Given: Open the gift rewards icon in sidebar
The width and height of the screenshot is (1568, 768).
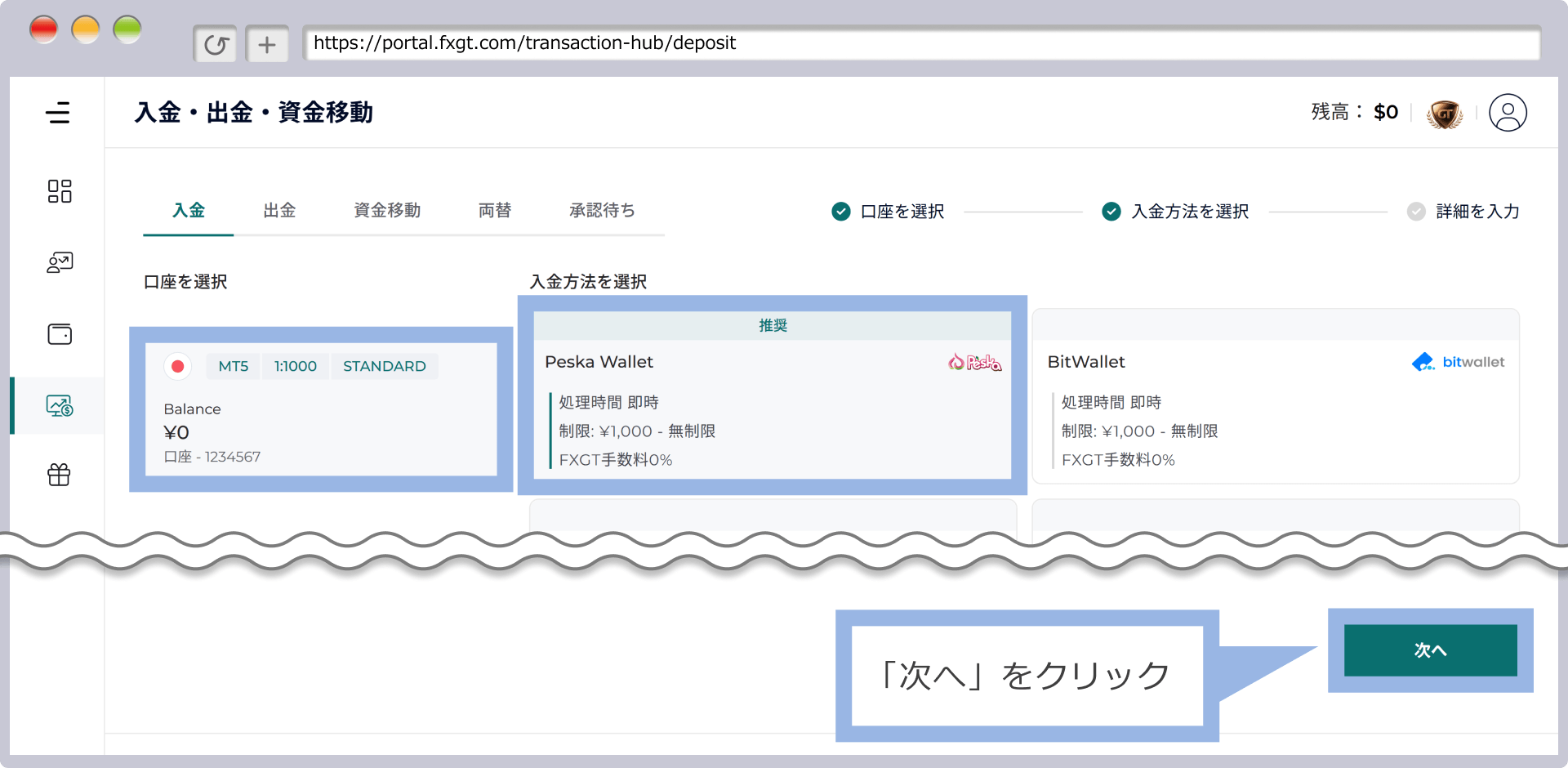Looking at the screenshot, I should pyautogui.click(x=59, y=474).
